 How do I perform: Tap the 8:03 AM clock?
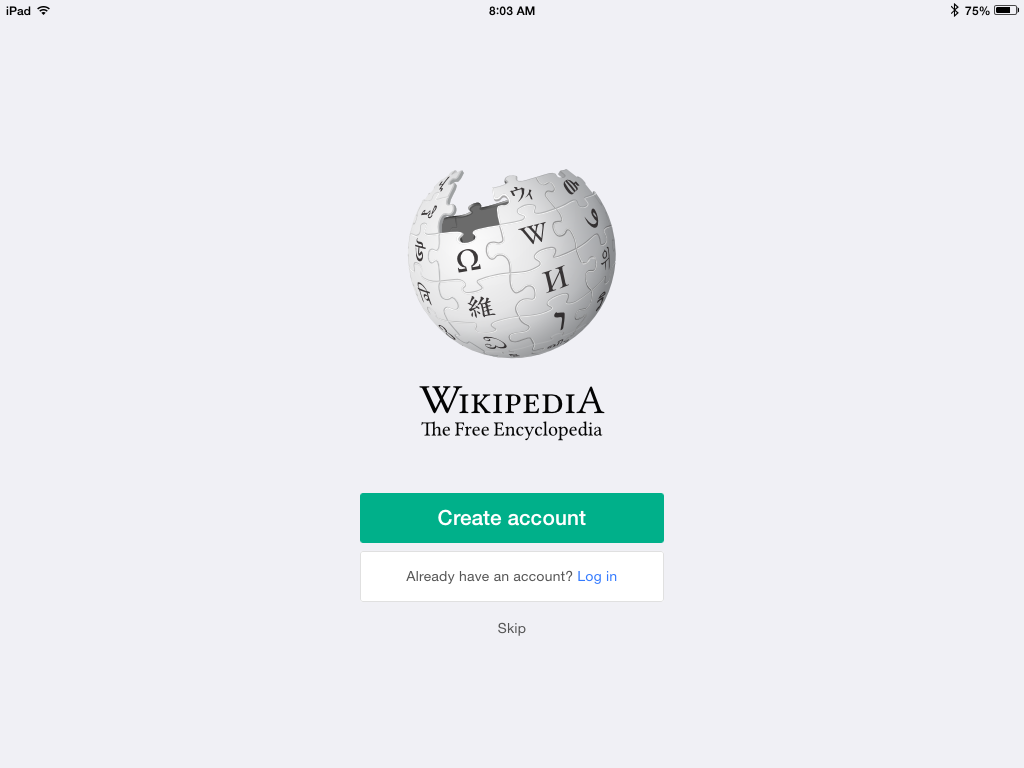[x=512, y=11]
